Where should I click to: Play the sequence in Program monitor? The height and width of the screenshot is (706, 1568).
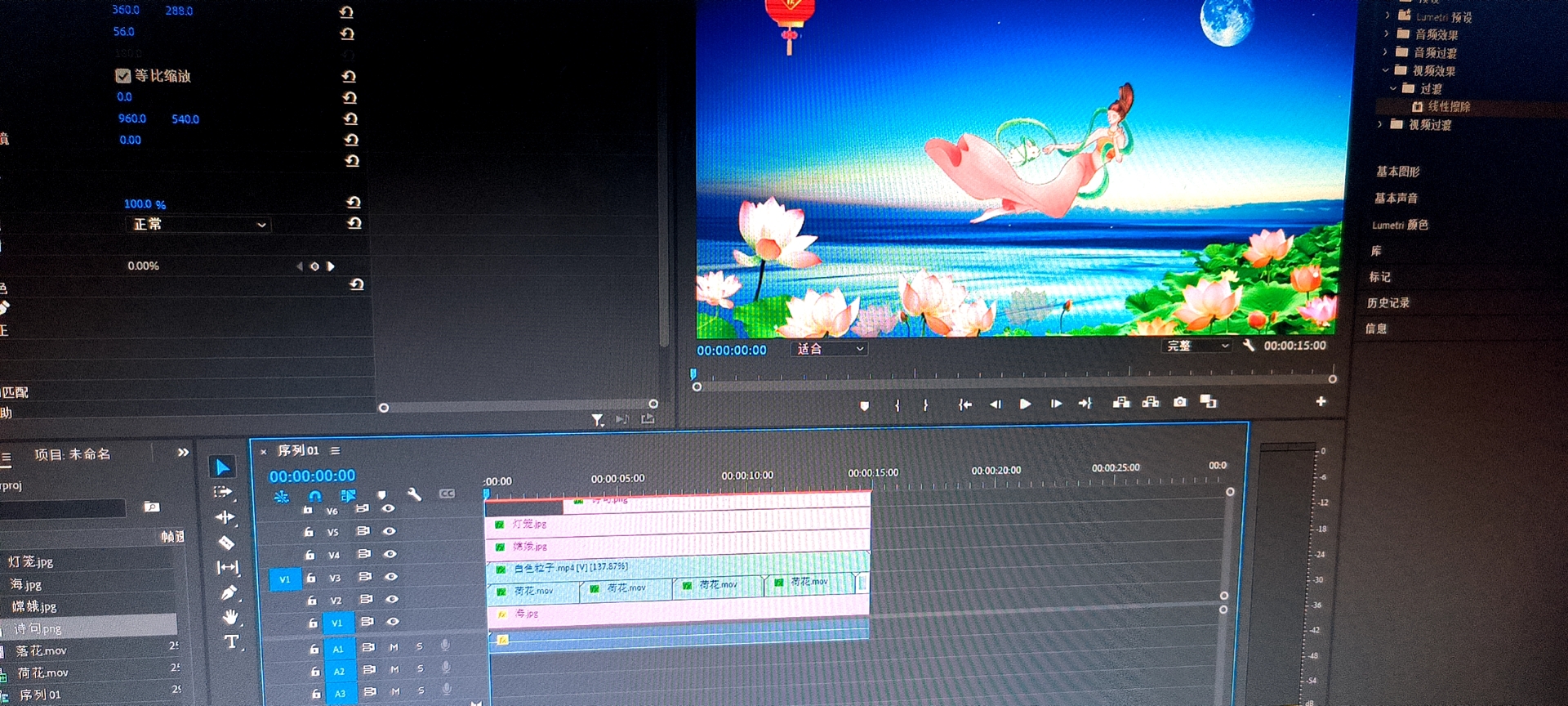coord(1025,404)
